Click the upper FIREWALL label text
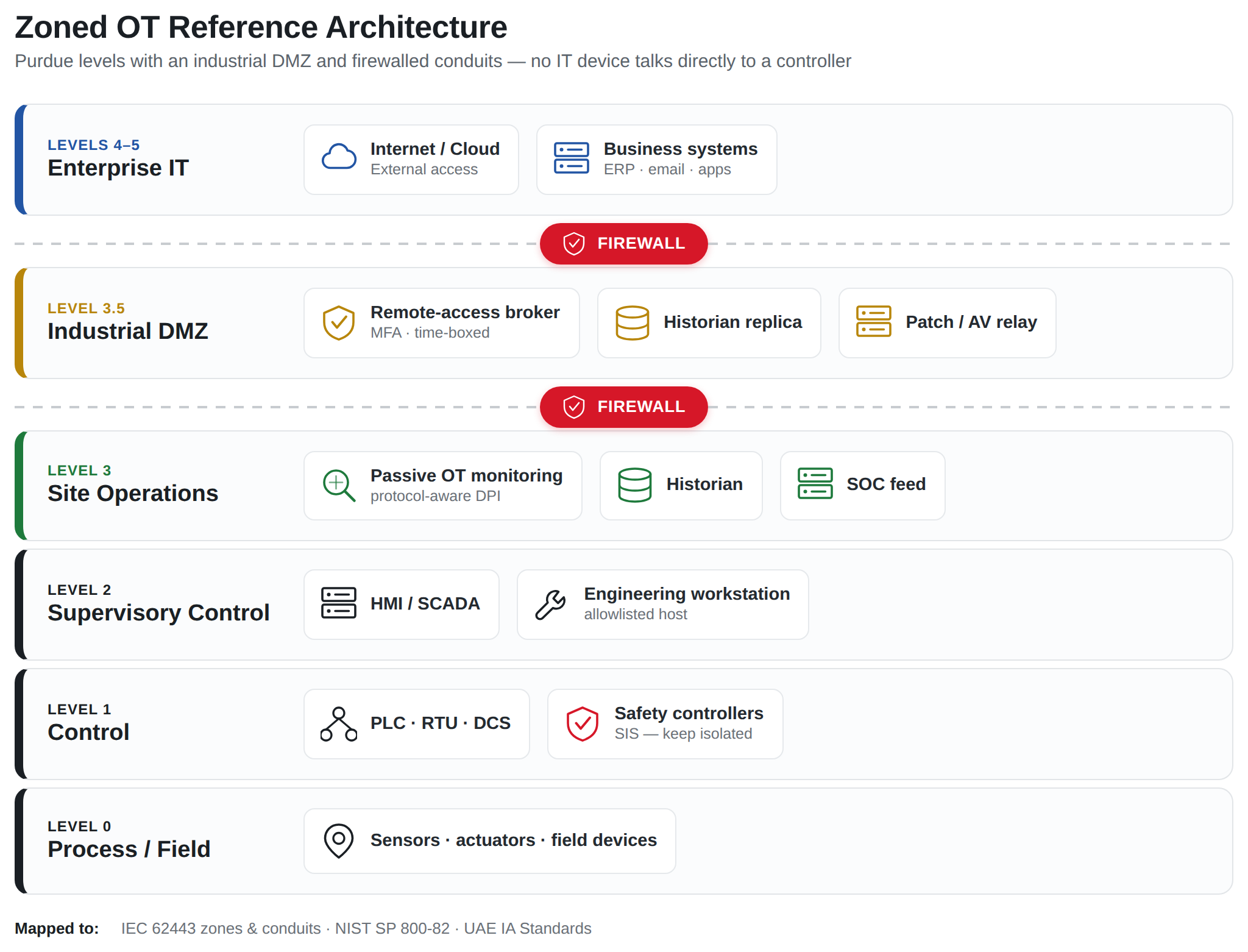Viewport: 1248px width, 952px height. (641, 243)
